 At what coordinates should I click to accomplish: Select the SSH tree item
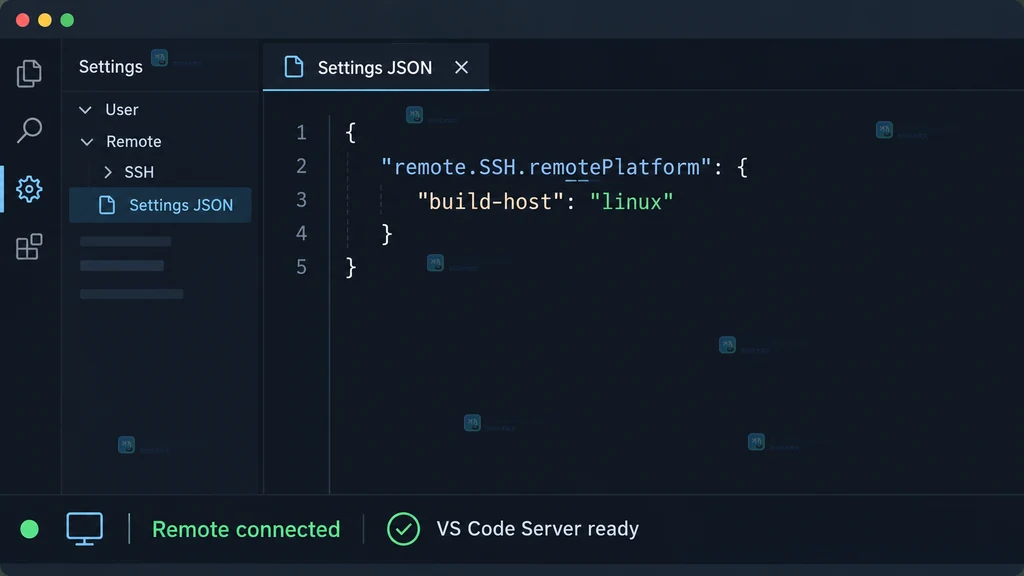[139, 172]
